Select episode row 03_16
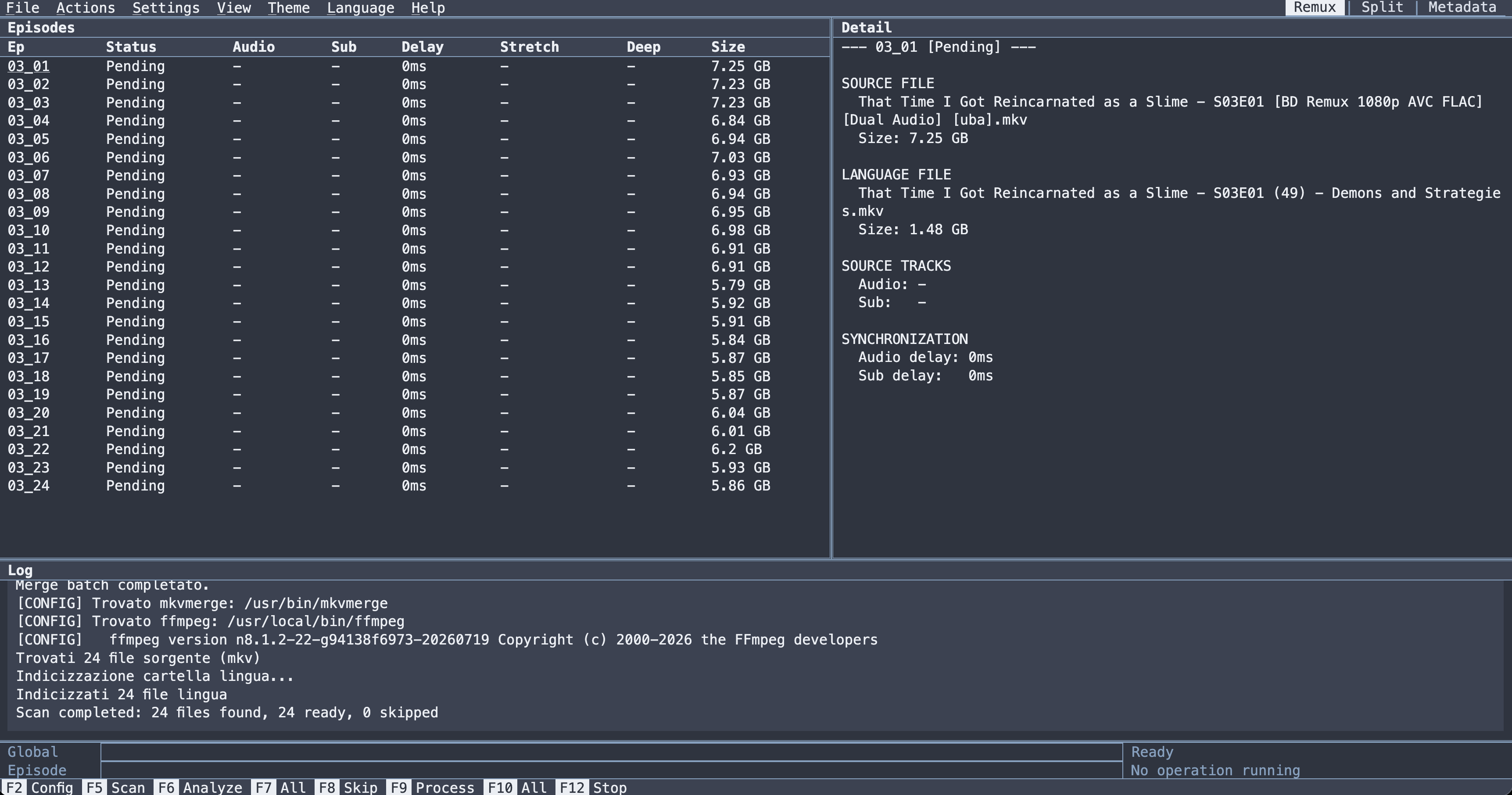The image size is (1512, 795). (x=414, y=340)
